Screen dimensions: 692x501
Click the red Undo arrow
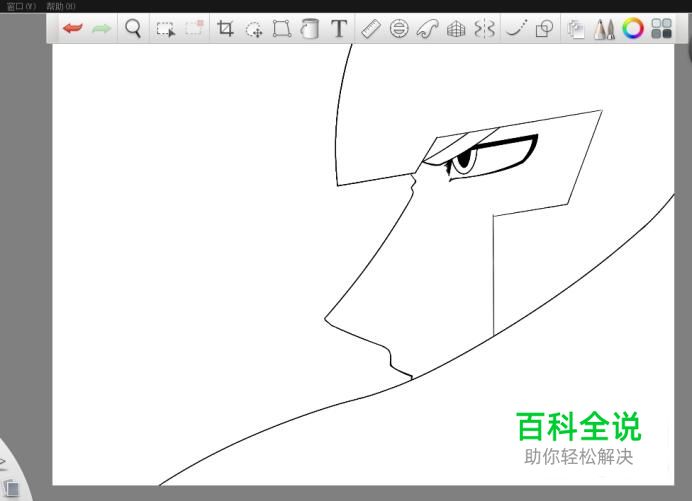pos(73,29)
